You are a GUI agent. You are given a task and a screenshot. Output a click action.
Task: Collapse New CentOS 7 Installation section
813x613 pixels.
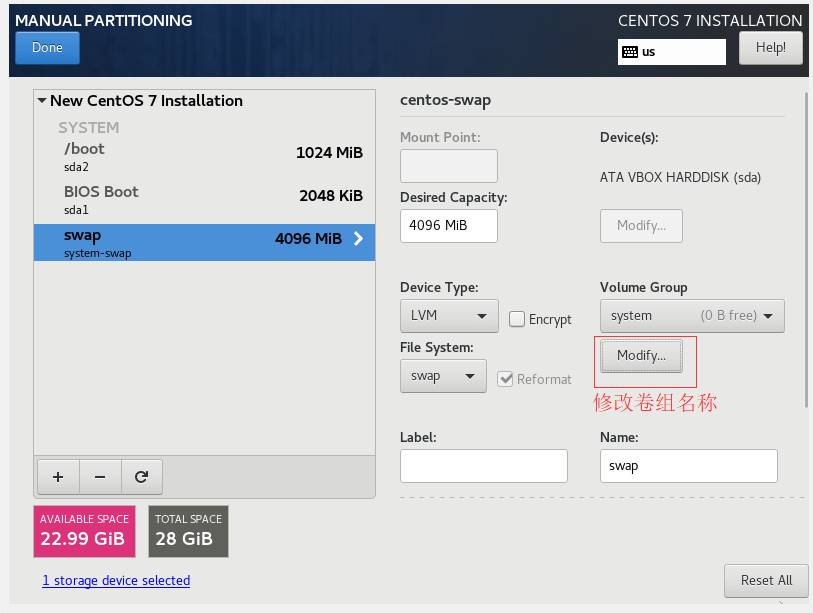[42, 100]
